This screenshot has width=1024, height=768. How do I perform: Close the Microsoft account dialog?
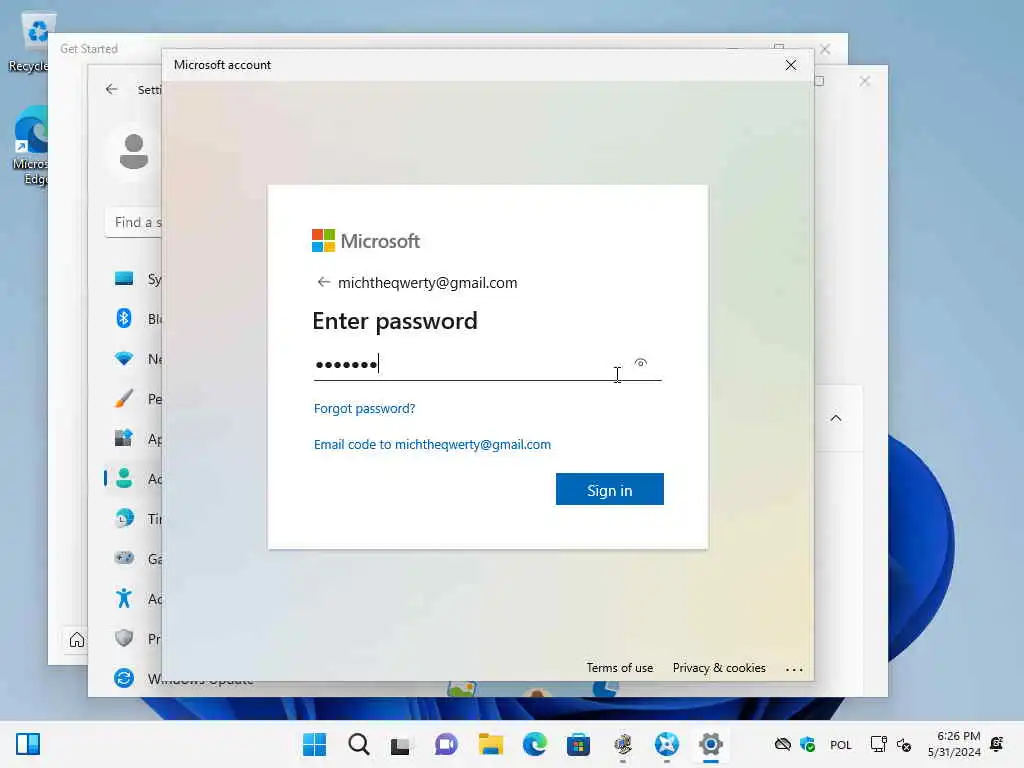(791, 65)
